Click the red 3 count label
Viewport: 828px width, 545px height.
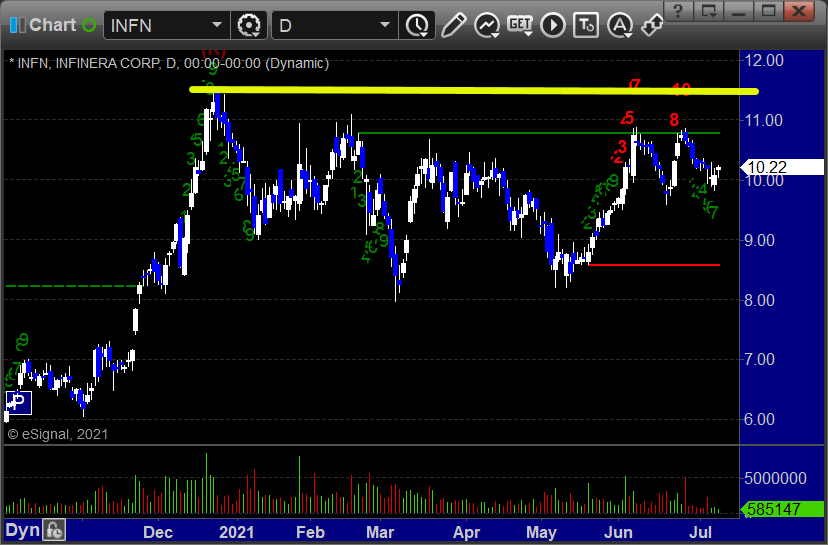pyautogui.click(x=622, y=146)
